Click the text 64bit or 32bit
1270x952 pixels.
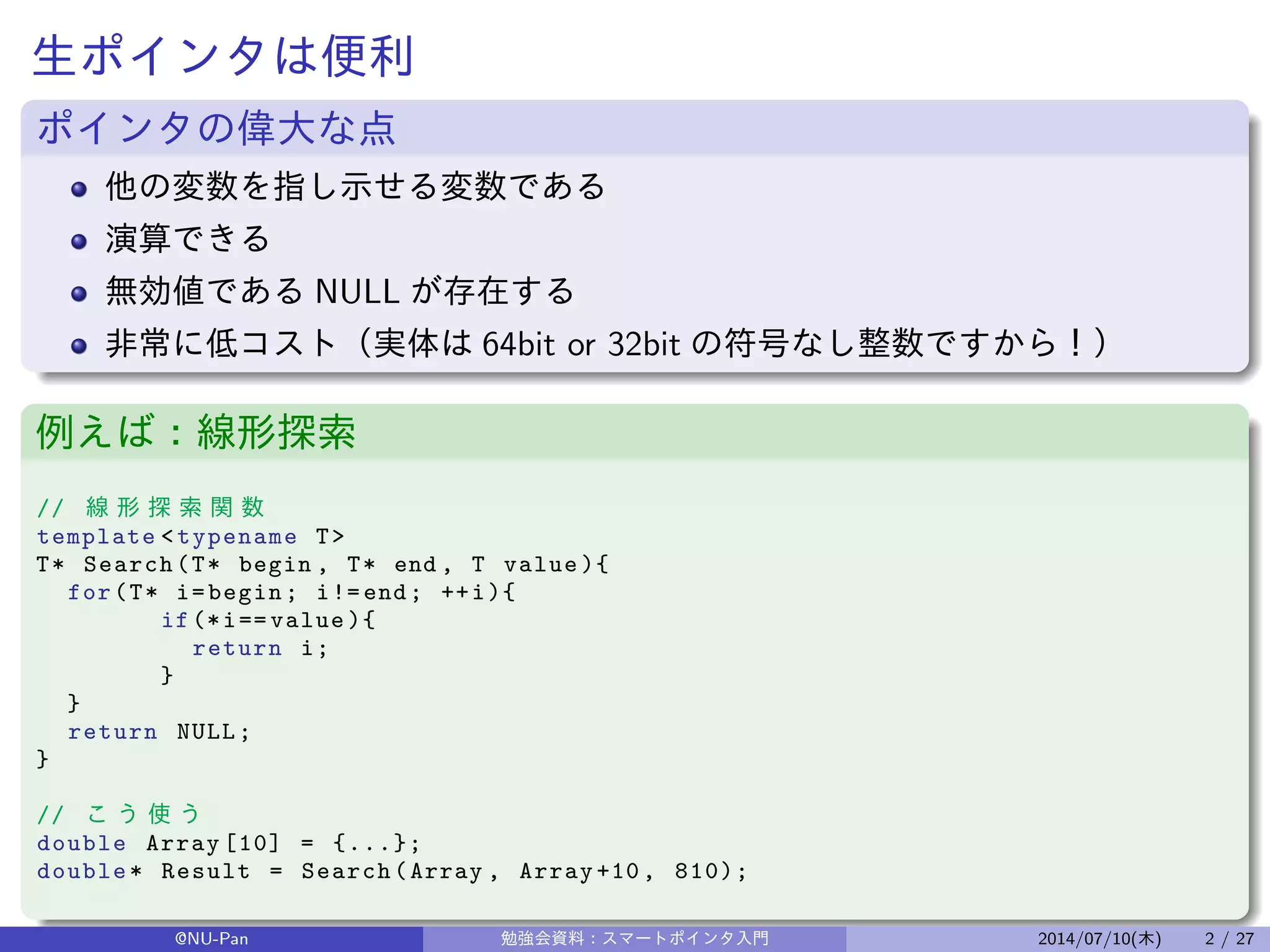coord(580,344)
